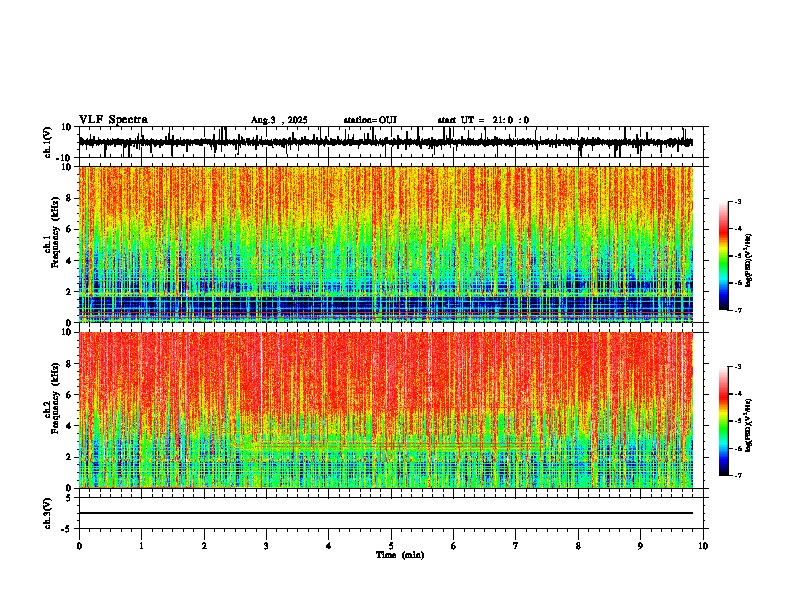Click the 8 kHz tick on ch.1 spectrogram
Image resolution: width=792 pixels, height=612 pixels.
(70, 198)
